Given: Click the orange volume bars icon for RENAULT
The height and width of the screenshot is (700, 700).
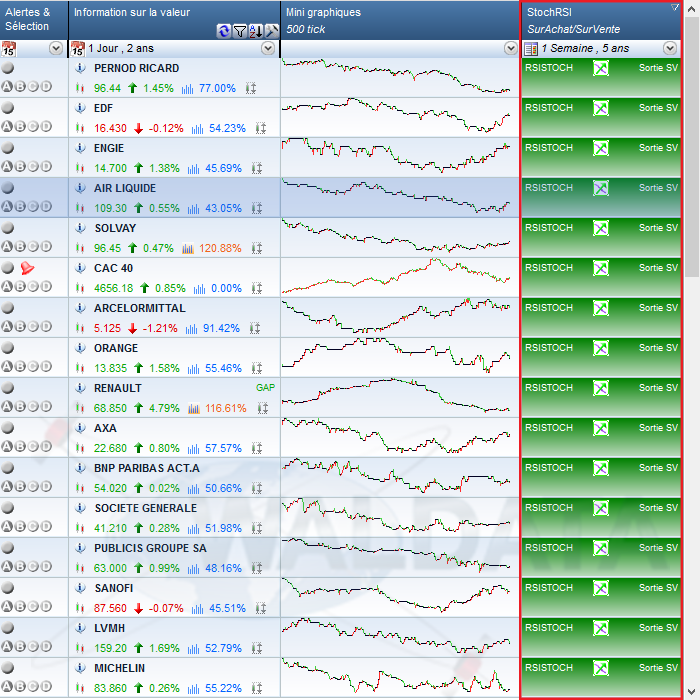Looking at the screenshot, I should [x=194, y=408].
